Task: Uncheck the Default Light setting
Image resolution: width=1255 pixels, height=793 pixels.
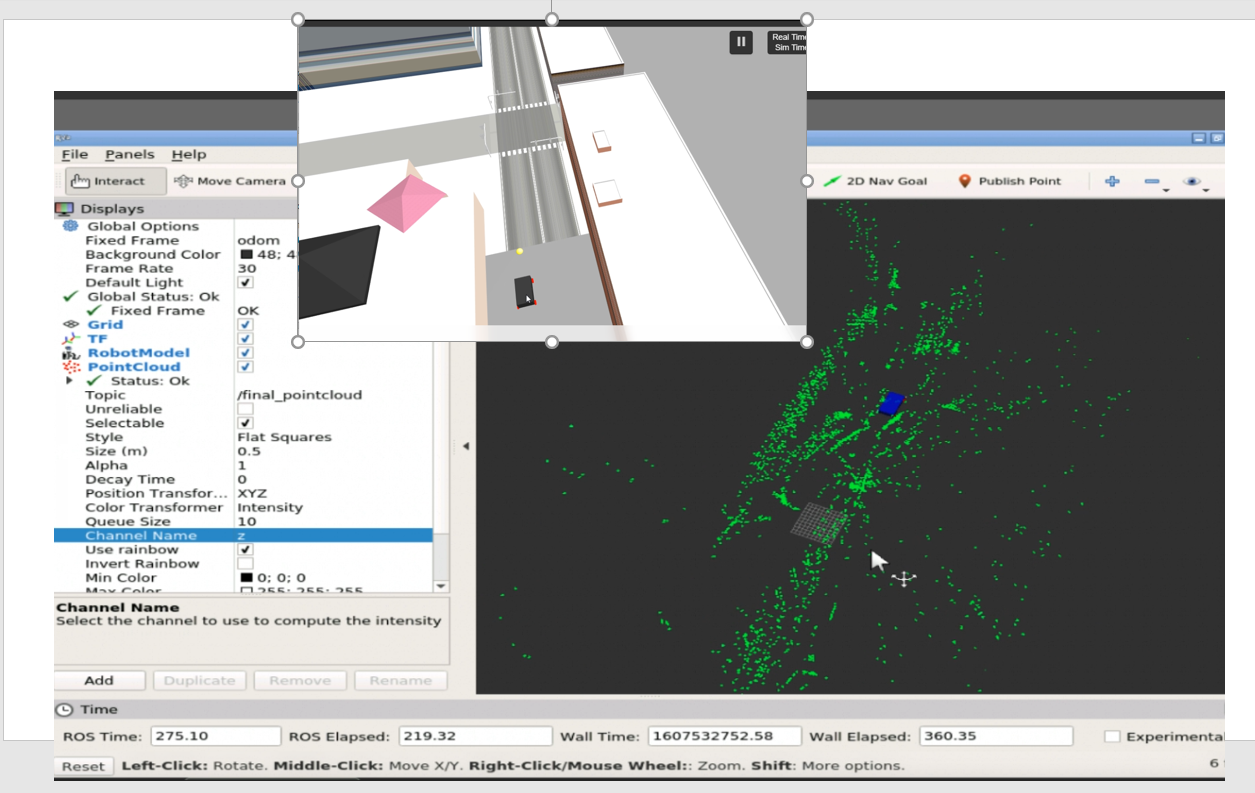Action: (x=247, y=282)
